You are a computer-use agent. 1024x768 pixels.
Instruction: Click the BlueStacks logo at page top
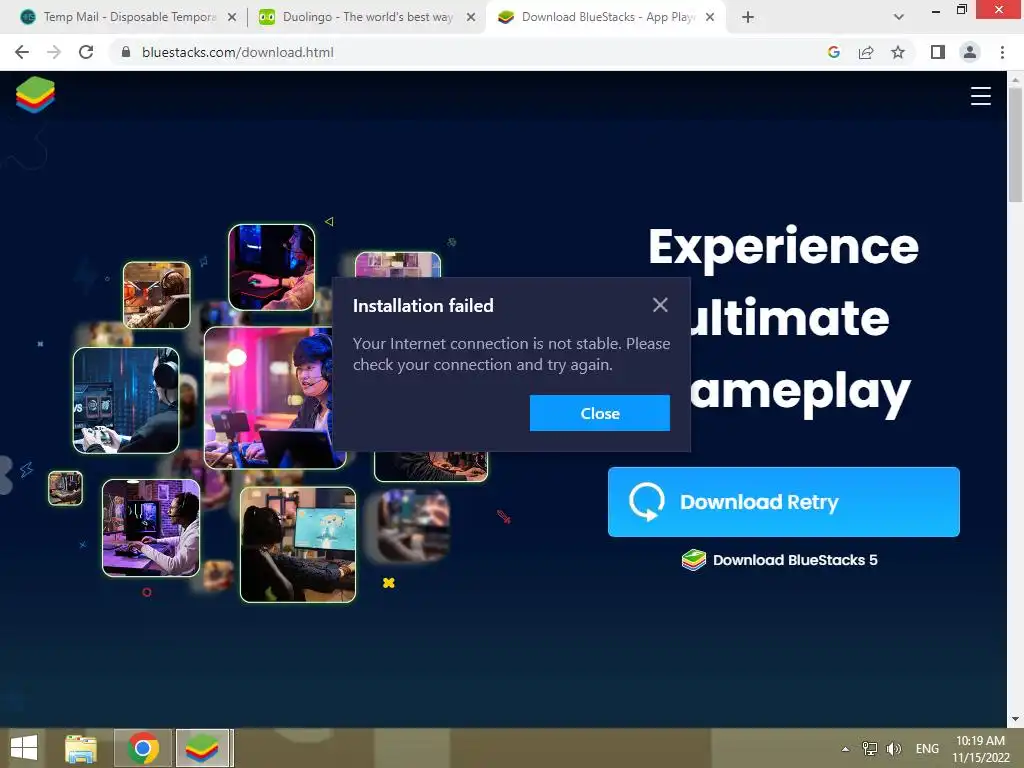[35, 95]
